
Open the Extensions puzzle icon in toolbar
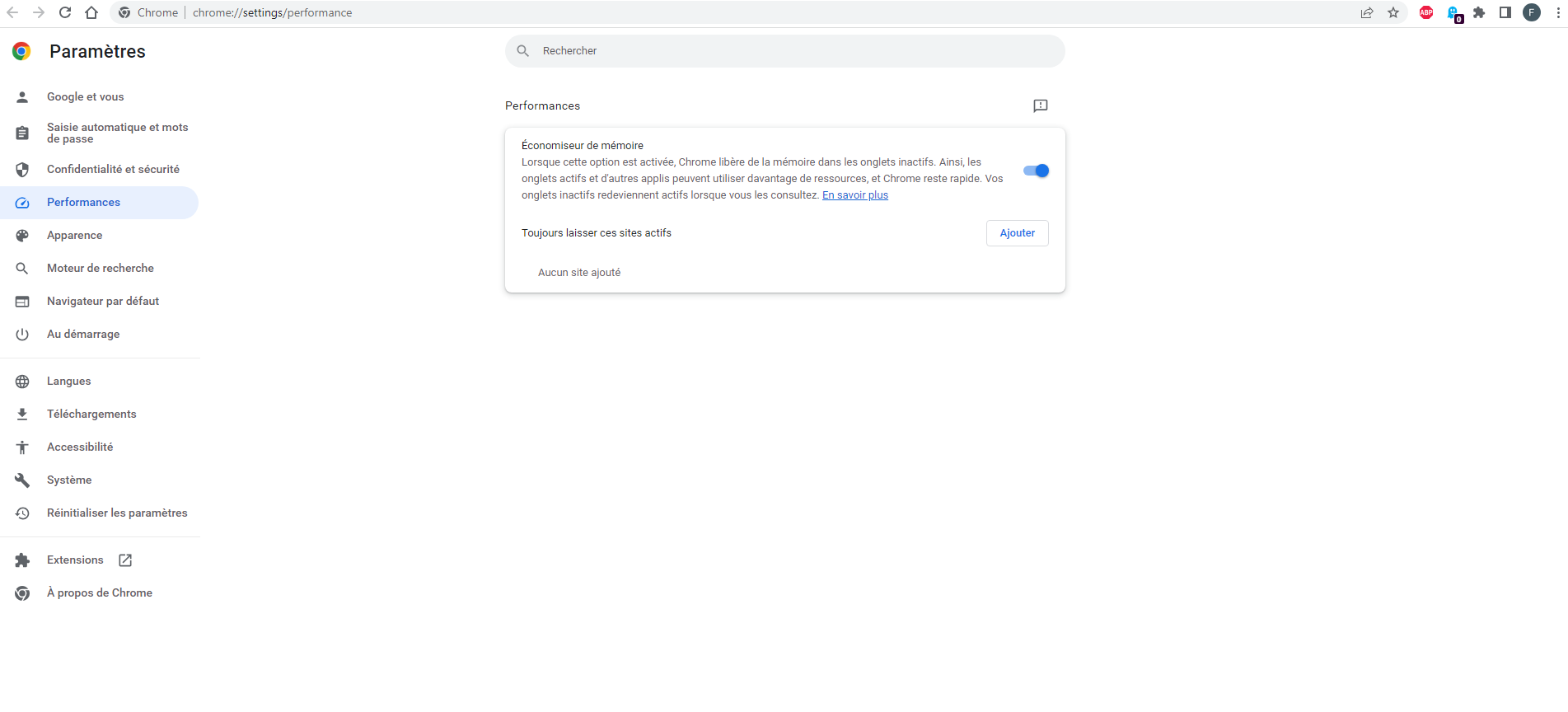(1479, 12)
